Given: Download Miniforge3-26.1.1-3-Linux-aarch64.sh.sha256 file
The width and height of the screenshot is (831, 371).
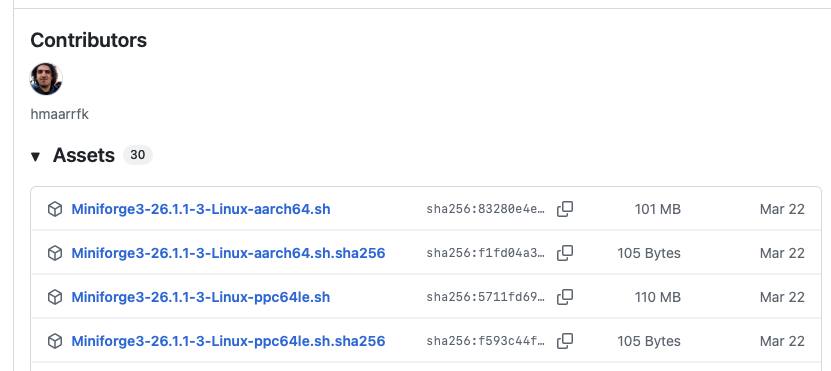Looking at the screenshot, I should tap(228, 253).
